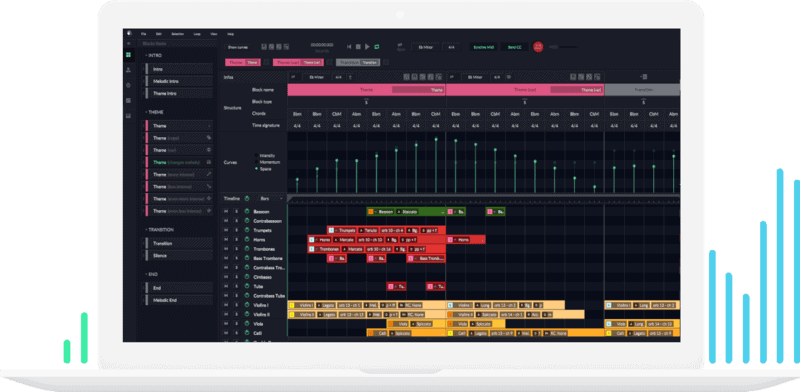This screenshot has width=800, height=392.
Task: Mute the Trombones track
Action: pyautogui.click(x=227, y=249)
